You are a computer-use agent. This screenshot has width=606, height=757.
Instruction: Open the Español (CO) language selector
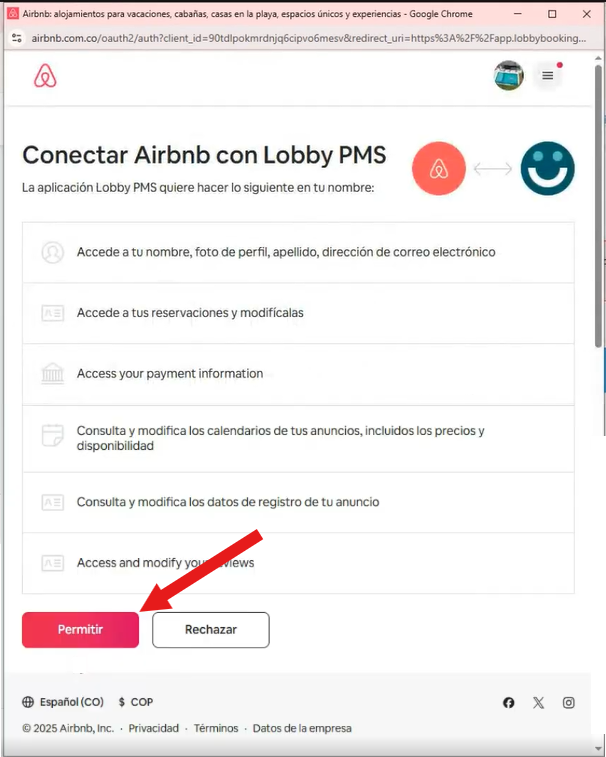(63, 702)
